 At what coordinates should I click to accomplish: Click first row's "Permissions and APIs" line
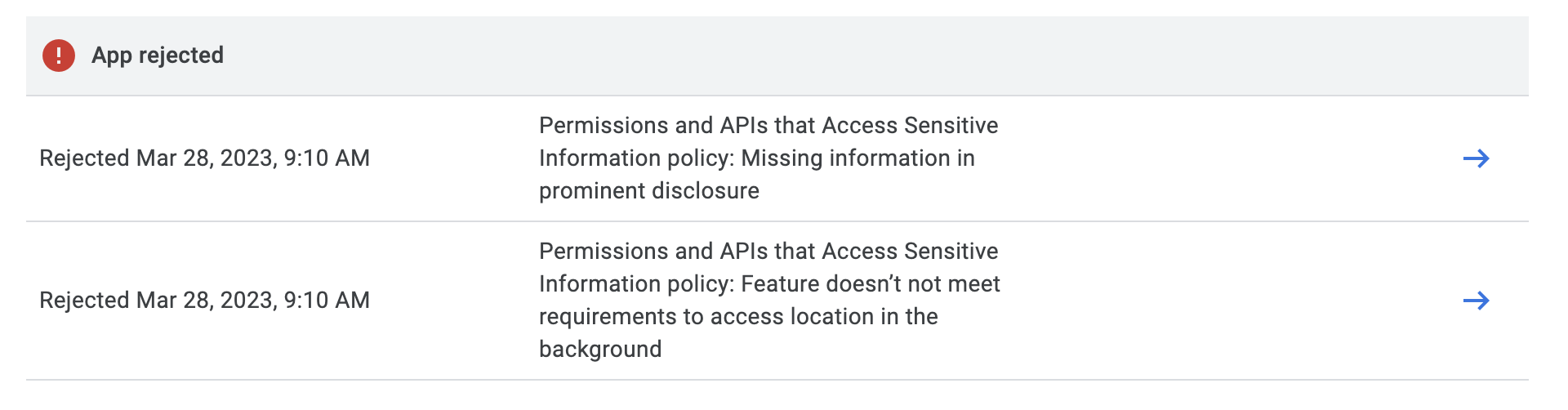768,126
